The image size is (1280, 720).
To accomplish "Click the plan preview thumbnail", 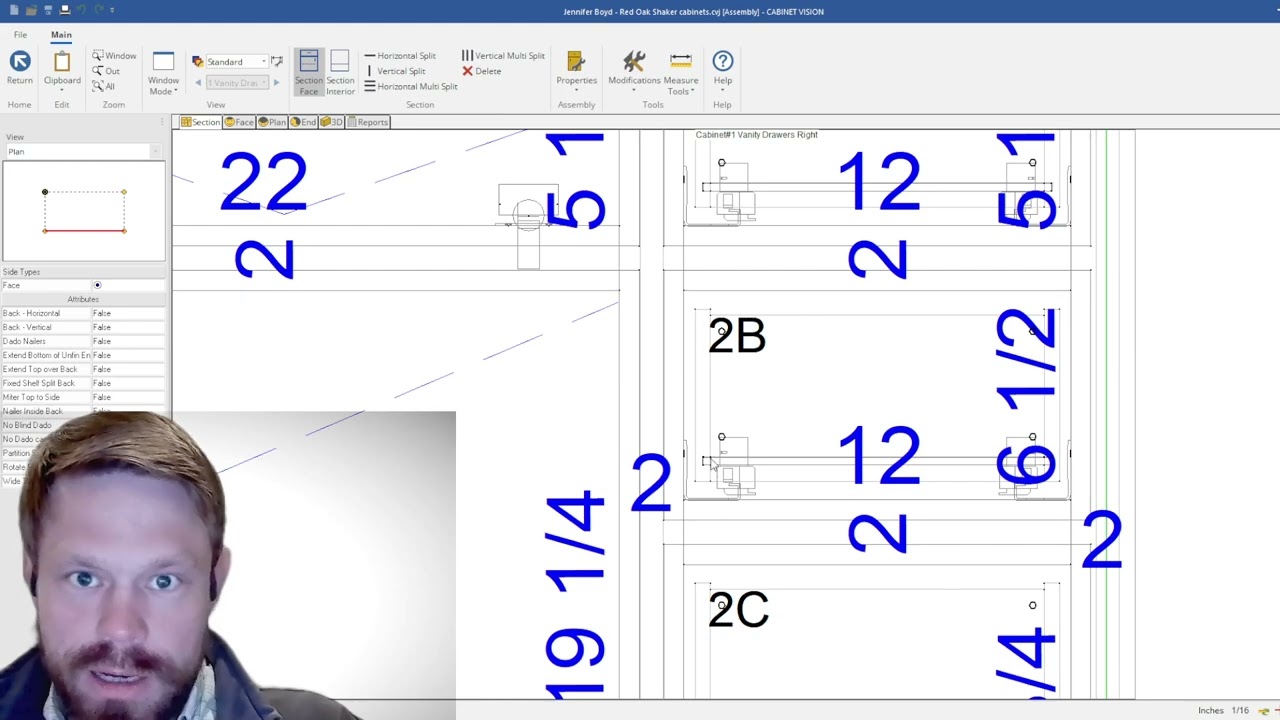I will pos(84,211).
